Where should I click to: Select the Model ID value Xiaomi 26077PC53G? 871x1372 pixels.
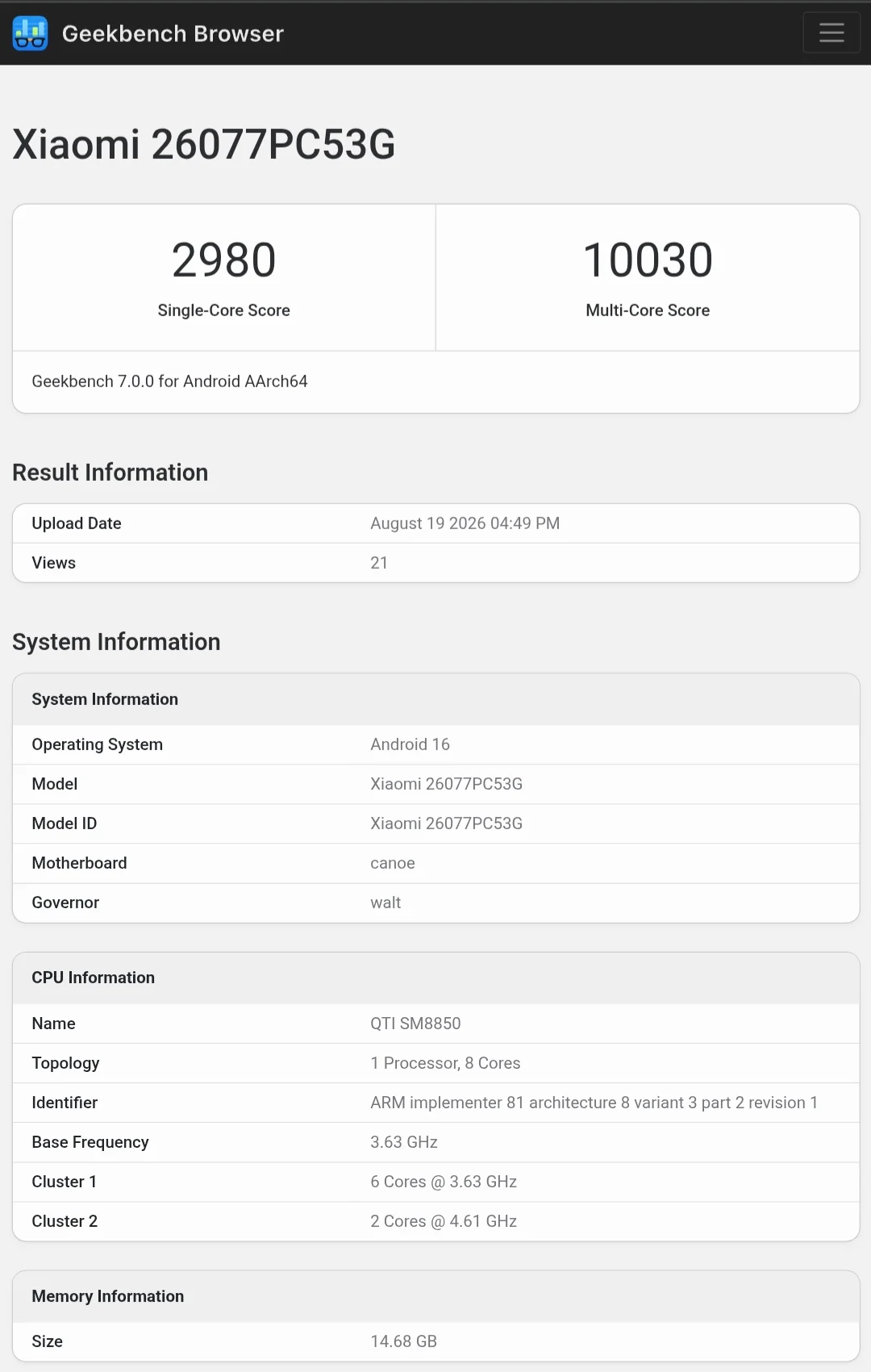[447, 824]
